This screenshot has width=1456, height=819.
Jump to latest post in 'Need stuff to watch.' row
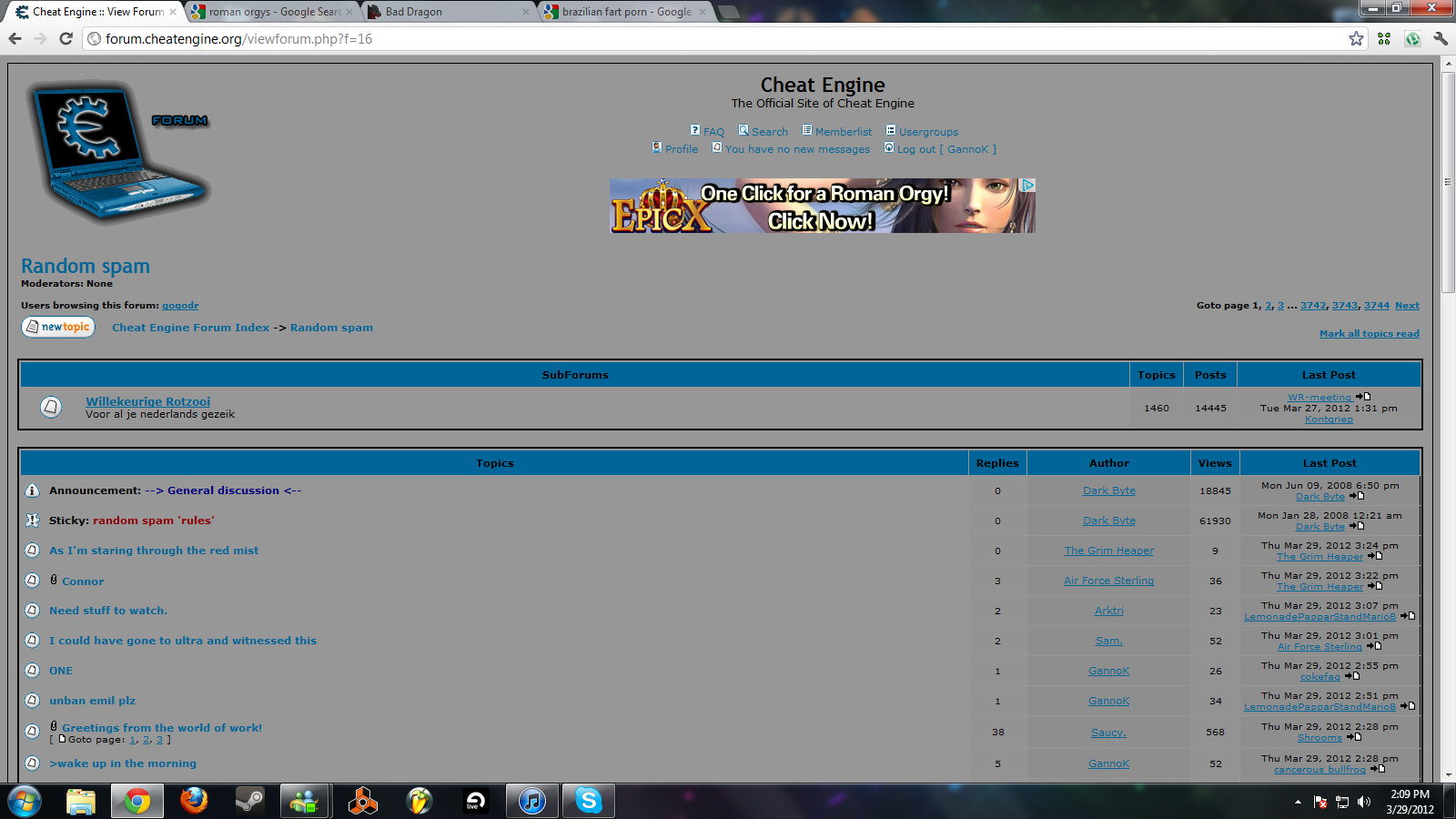[1408, 616]
